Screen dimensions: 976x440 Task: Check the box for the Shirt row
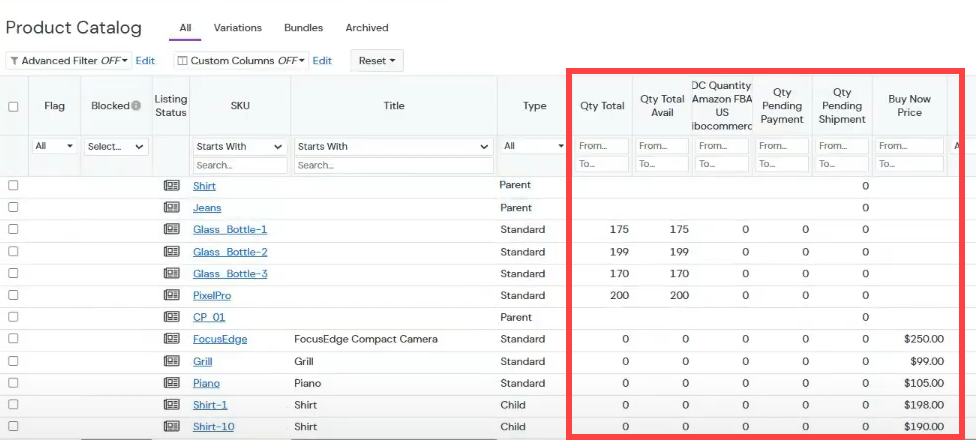click(13, 185)
